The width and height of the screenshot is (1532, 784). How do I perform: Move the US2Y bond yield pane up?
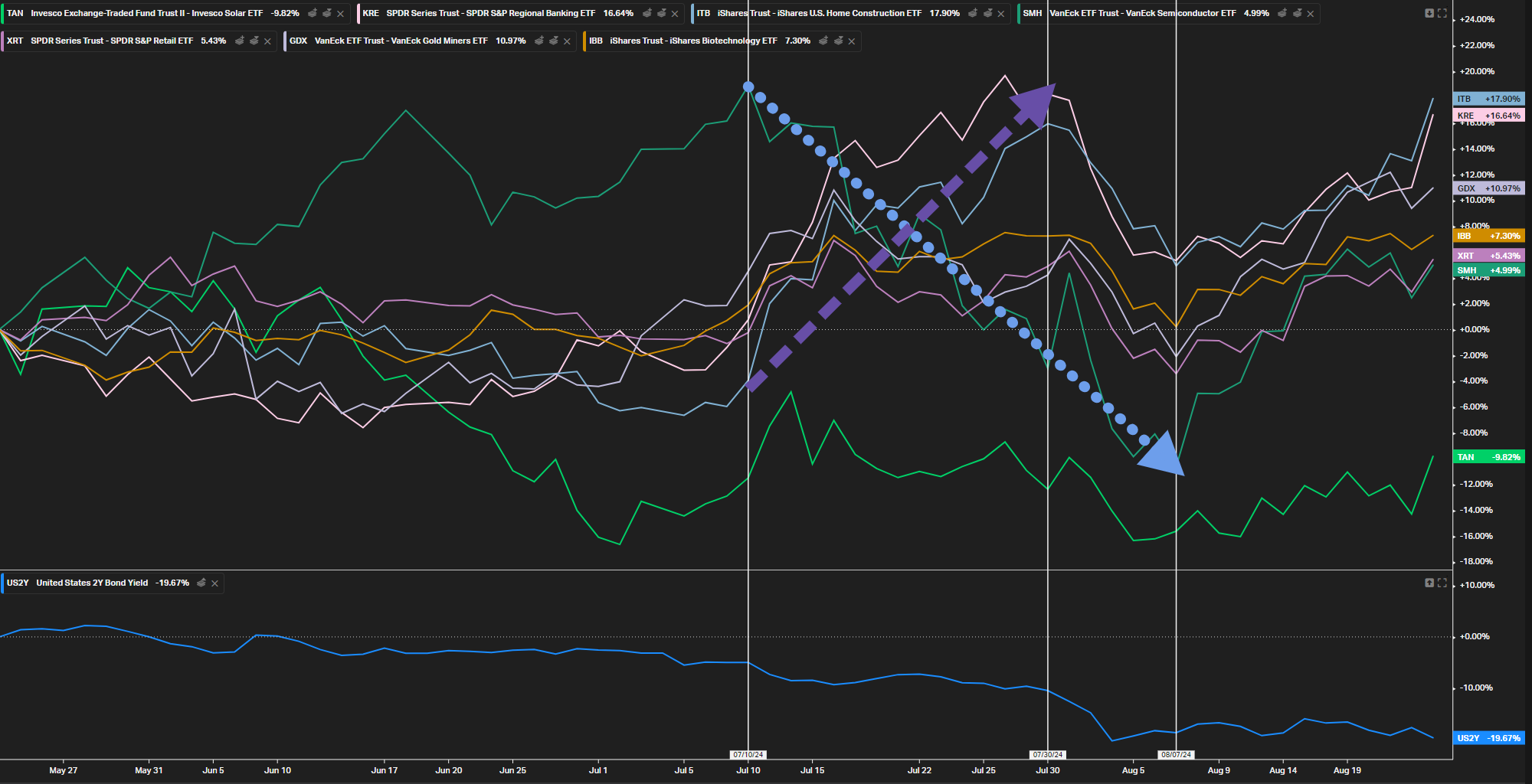[1429, 583]
